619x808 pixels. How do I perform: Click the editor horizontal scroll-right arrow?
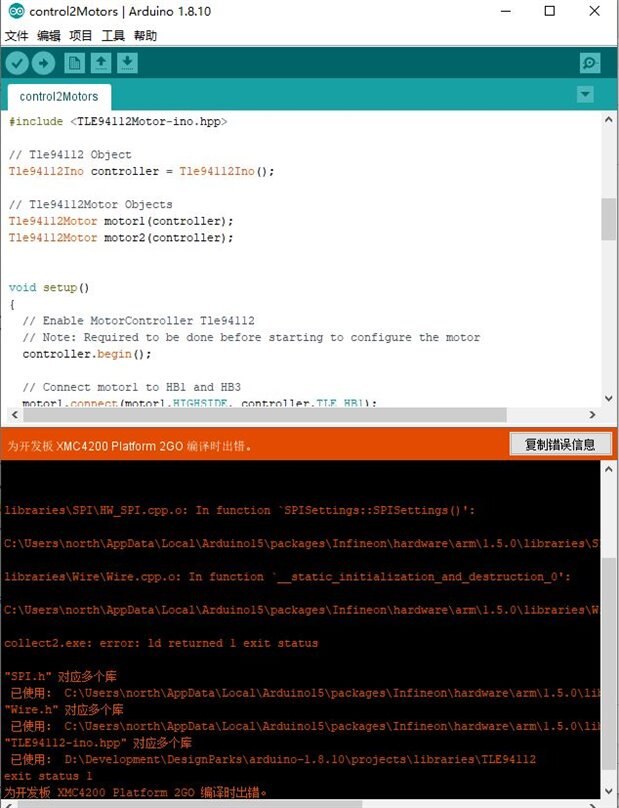click(592, 414)
